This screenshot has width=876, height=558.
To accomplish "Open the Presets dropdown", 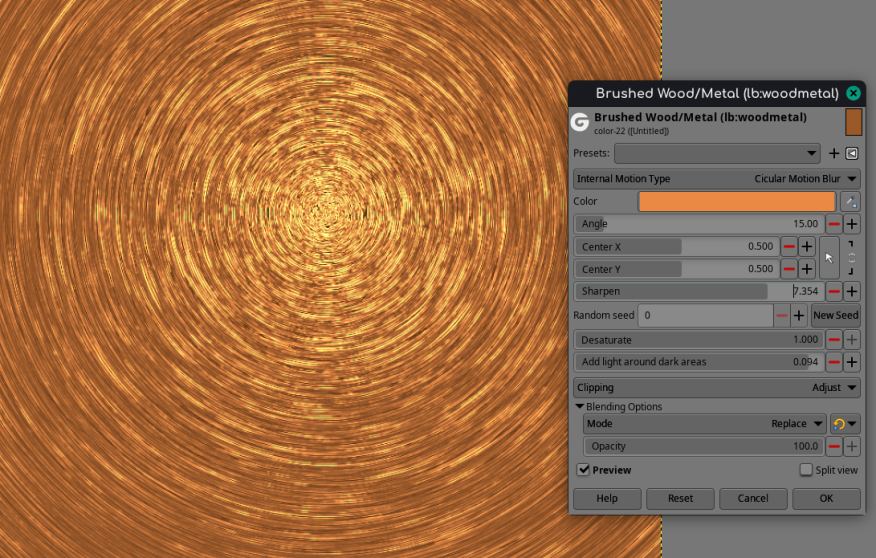I will point(717,154).
